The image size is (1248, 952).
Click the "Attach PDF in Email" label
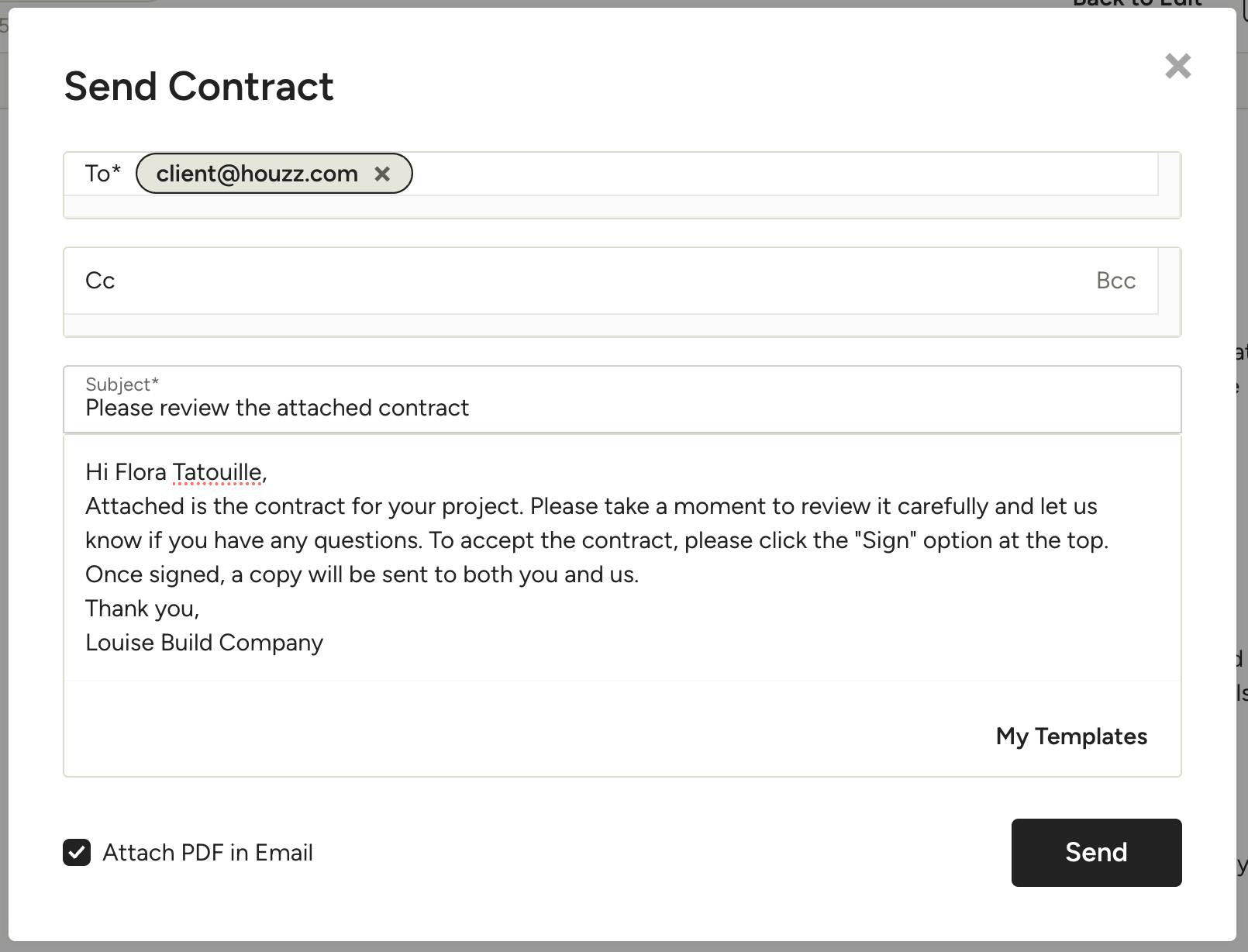[208, 853]
